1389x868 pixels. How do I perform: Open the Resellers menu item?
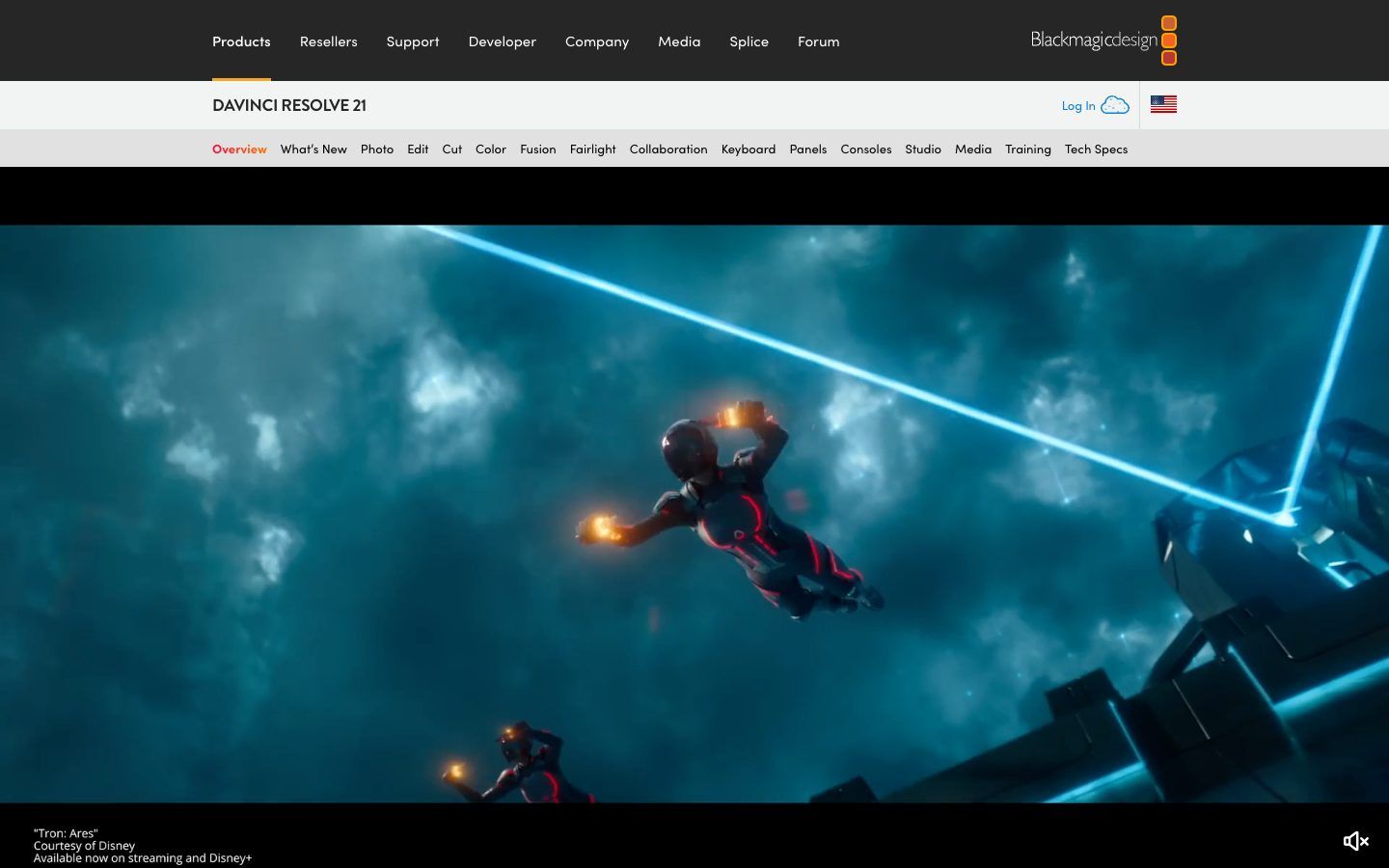(328, 41)
